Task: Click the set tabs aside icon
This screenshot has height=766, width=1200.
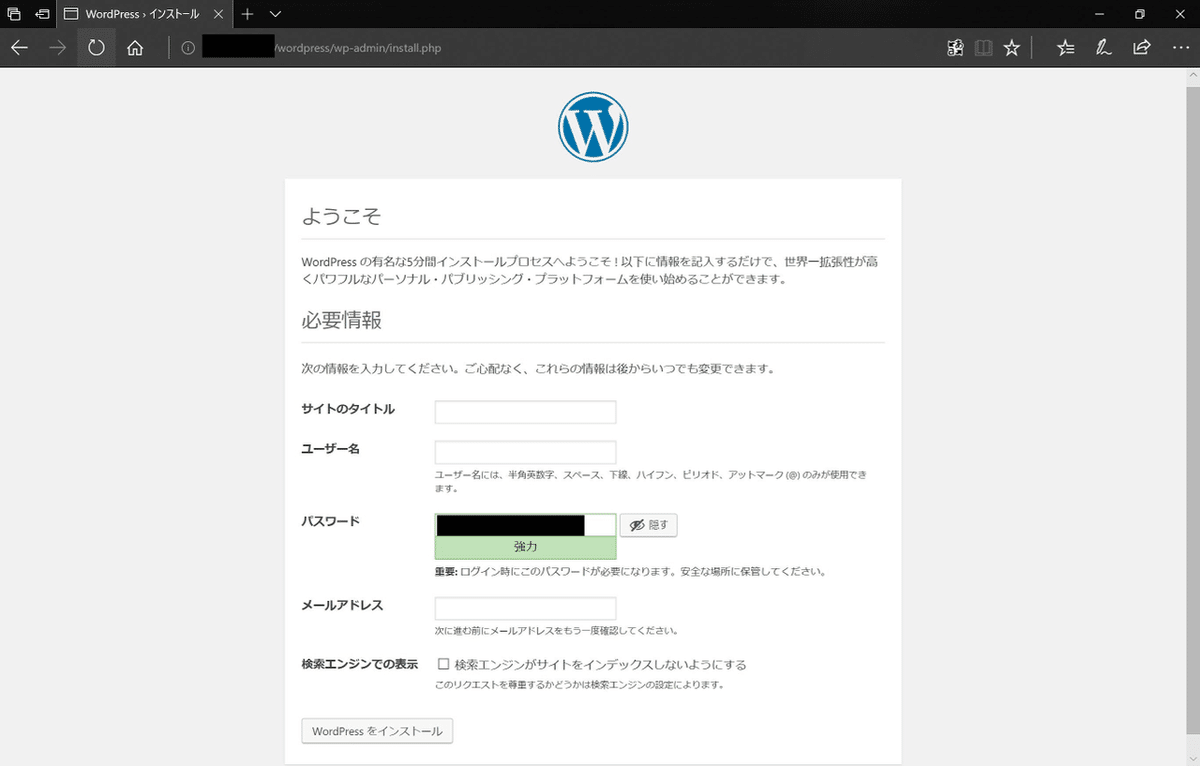Action: (42, 14)
